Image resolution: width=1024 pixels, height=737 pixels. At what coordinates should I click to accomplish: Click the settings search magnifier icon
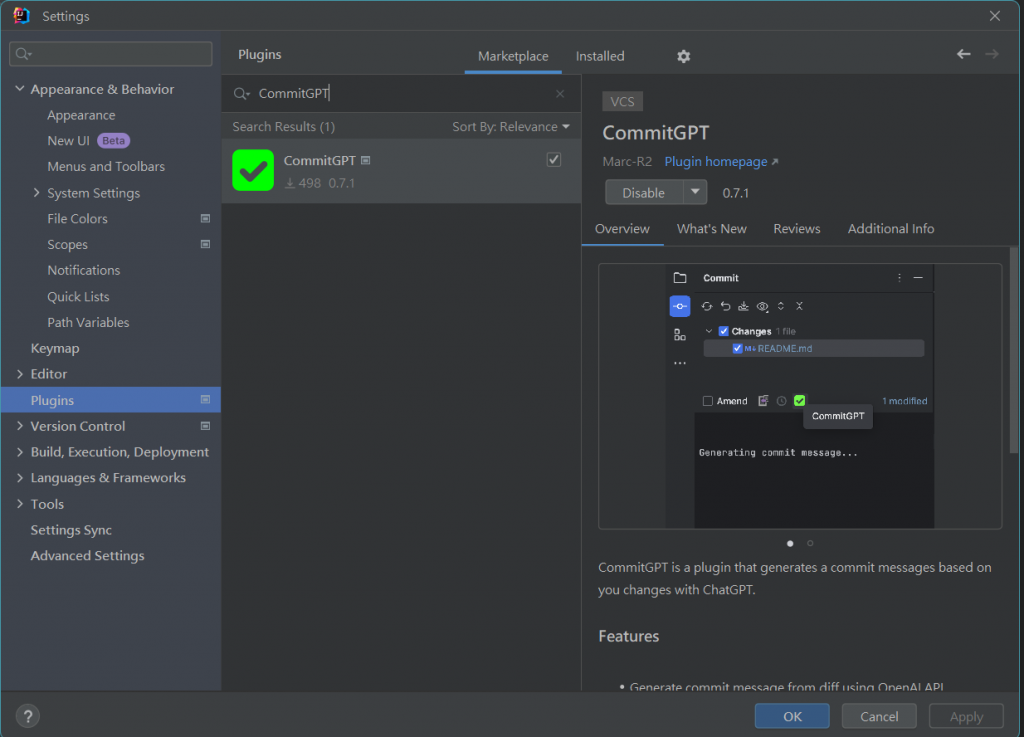click(24, 54)
